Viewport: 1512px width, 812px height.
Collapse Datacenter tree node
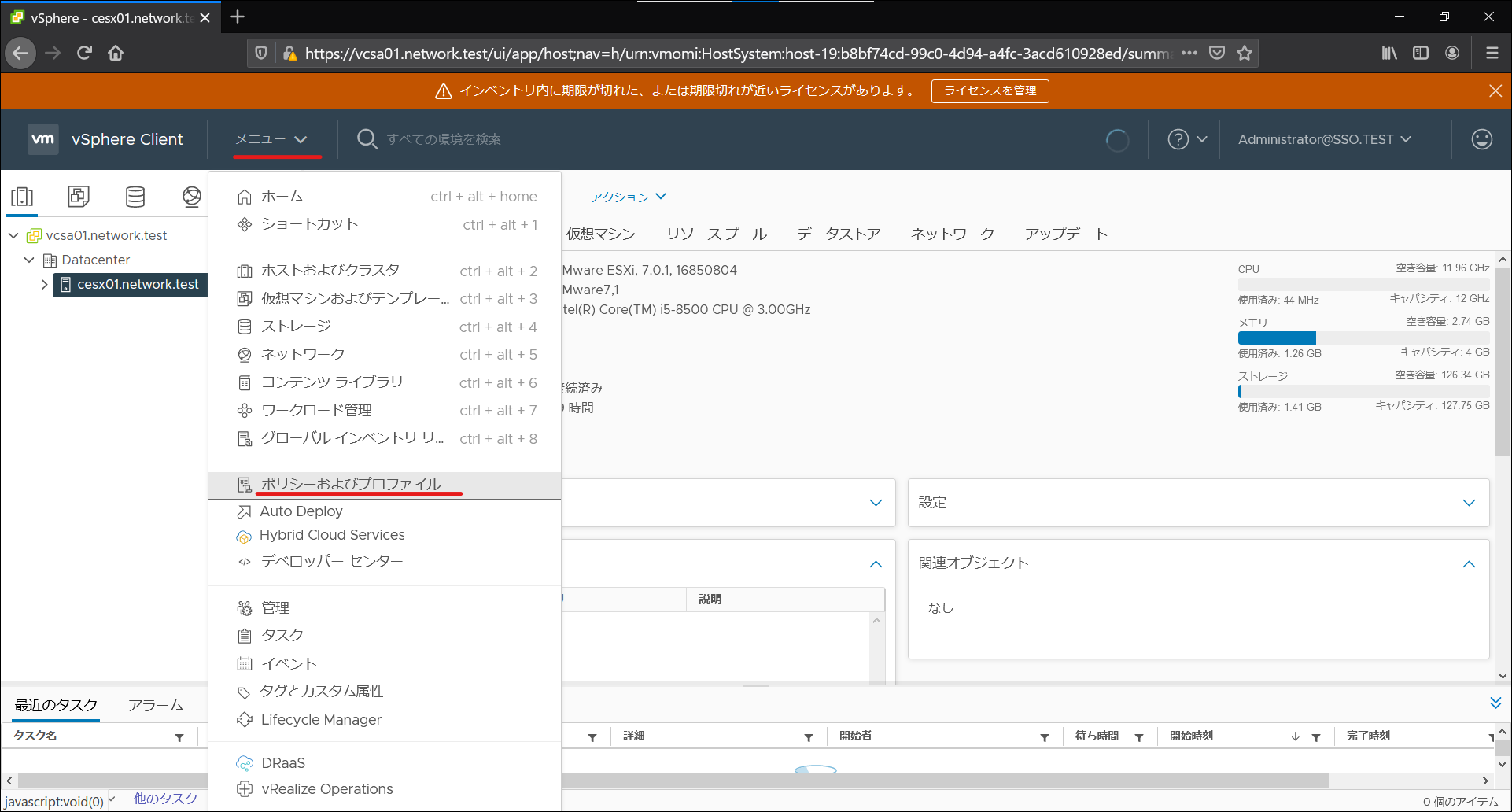(x=30, y=260)
